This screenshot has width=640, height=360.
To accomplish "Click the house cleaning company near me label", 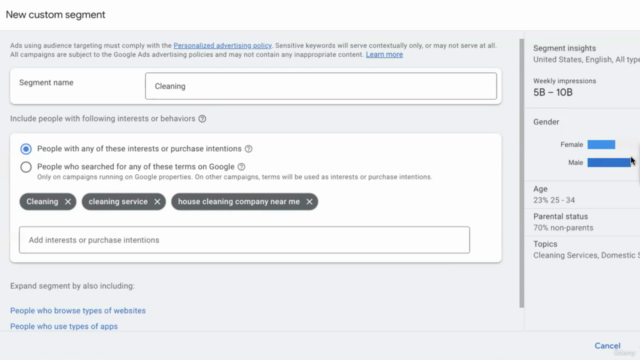I will coord(239,202).
